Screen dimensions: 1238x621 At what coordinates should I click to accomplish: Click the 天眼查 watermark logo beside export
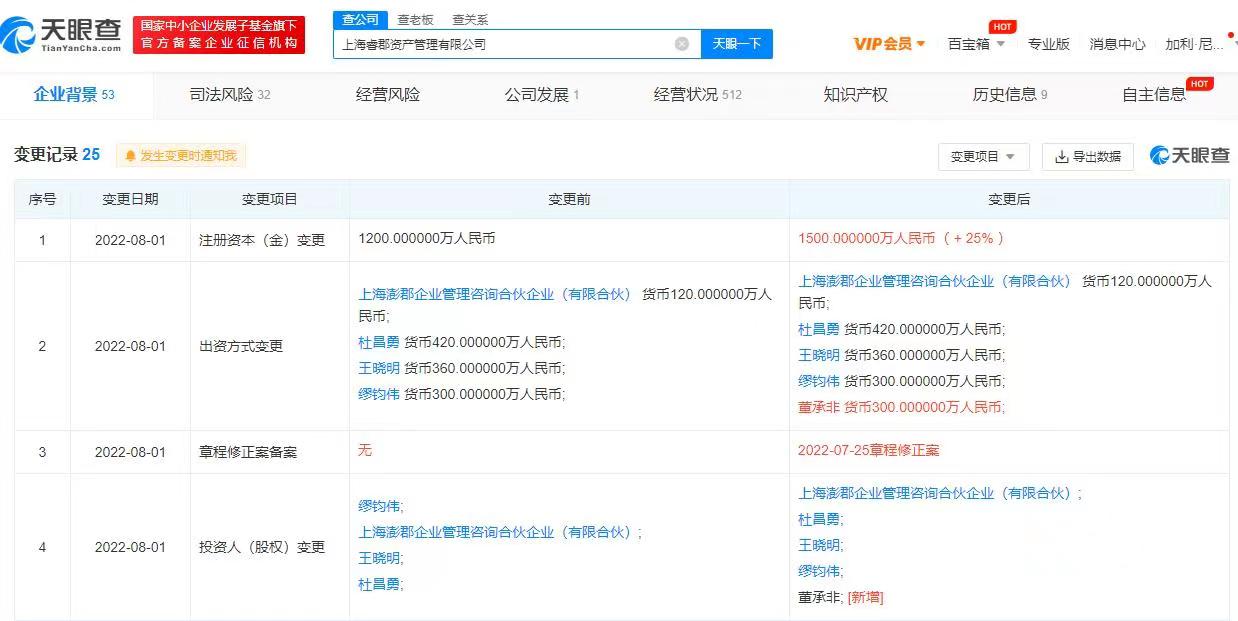point(1189,155)
